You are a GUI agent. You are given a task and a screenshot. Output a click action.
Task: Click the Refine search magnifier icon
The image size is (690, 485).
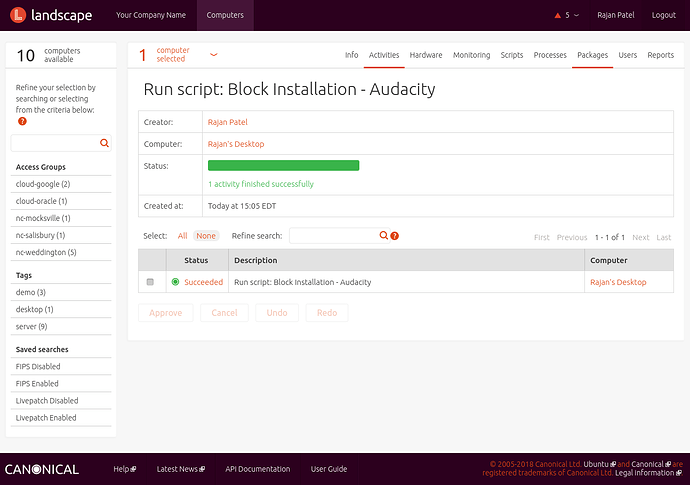click(x=384, y=235)
